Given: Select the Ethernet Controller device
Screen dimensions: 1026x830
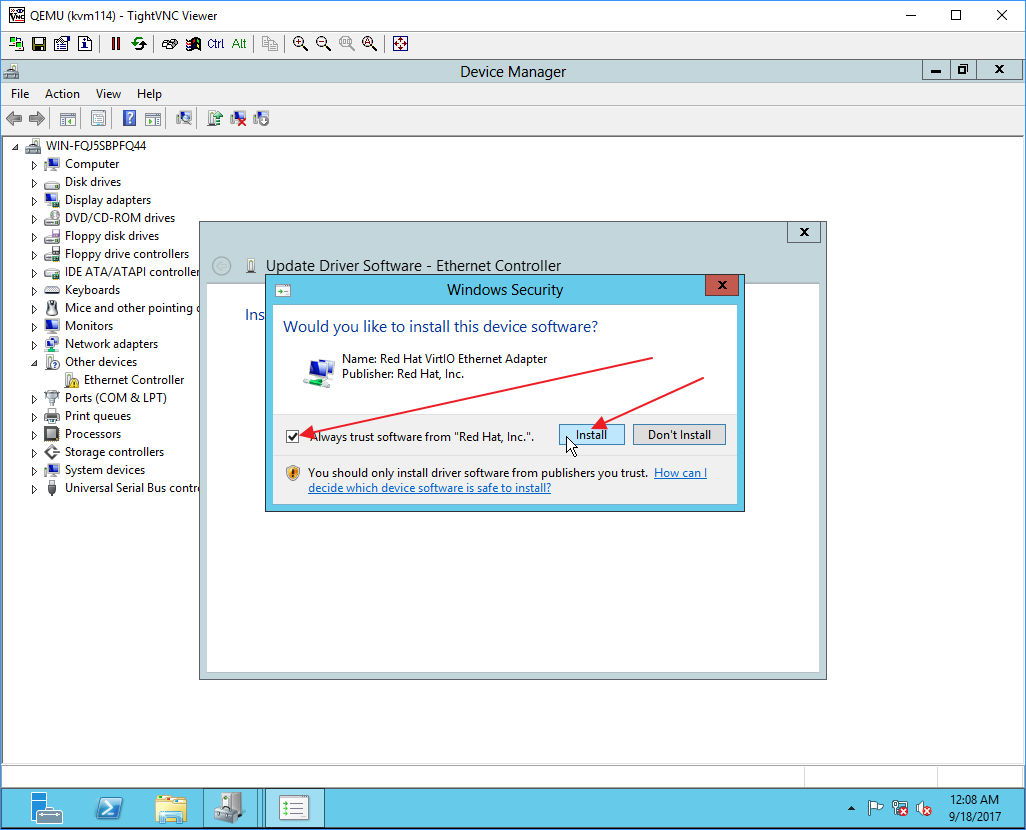Looking at the screenshot, I should tap(134, 380).
